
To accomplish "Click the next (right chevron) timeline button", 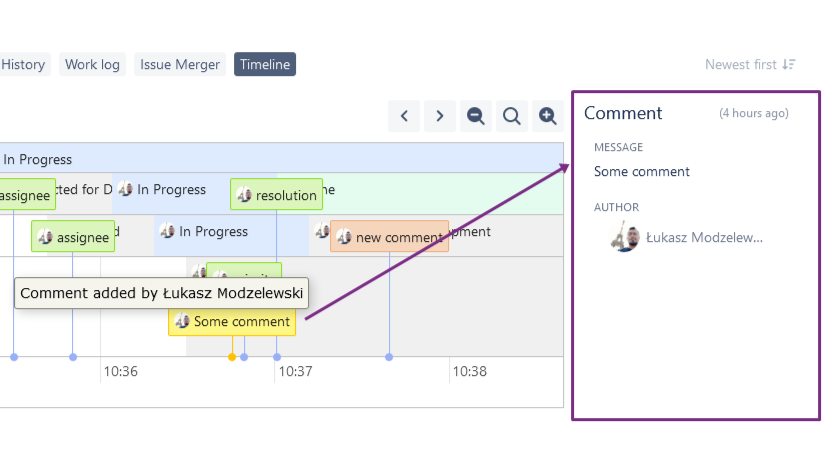I will point(440,116).
